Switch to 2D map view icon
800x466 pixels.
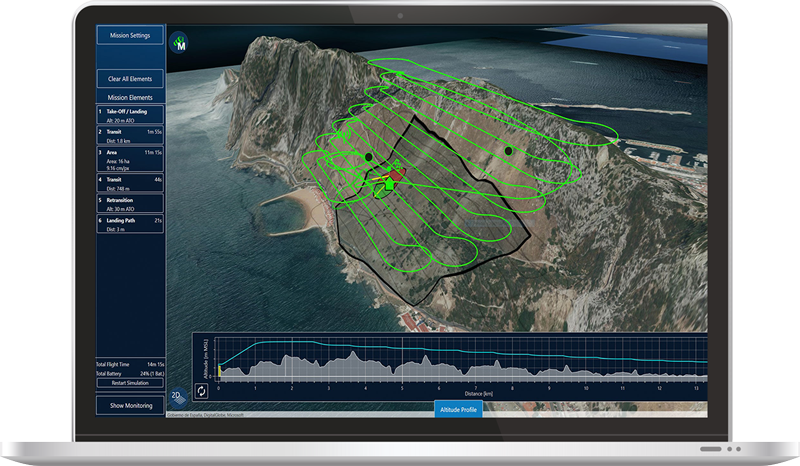click(178, 398)
